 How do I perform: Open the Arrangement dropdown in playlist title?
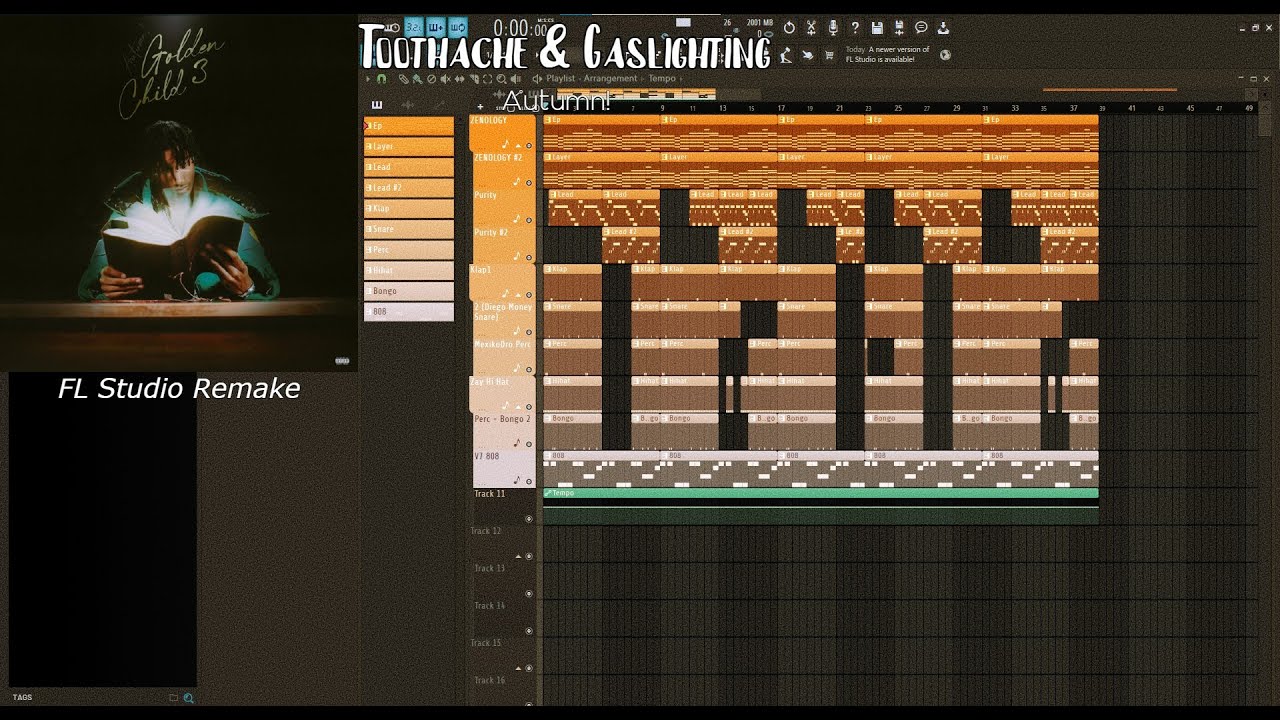click(x=610, y=78)
